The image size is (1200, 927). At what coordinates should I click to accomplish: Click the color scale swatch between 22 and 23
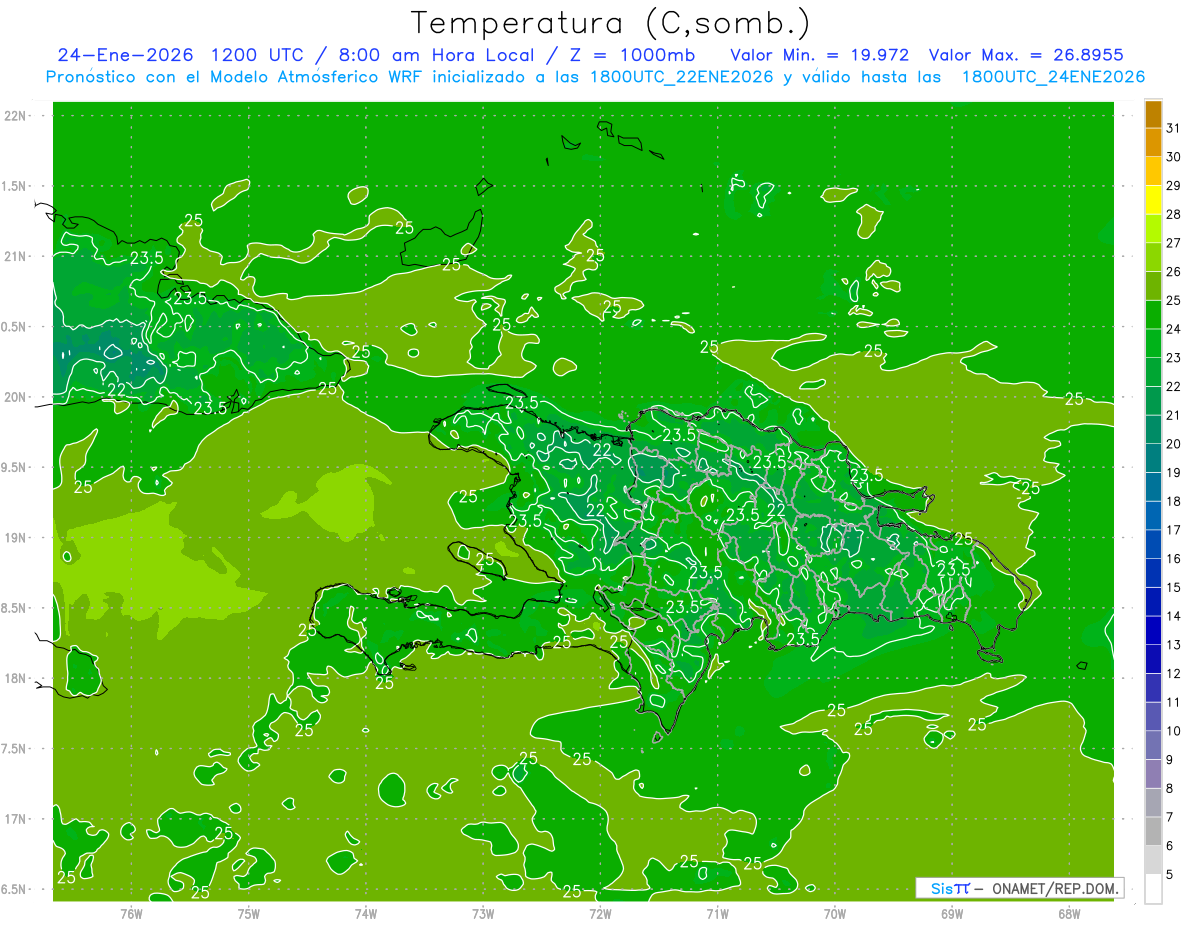pos(1153,372)
